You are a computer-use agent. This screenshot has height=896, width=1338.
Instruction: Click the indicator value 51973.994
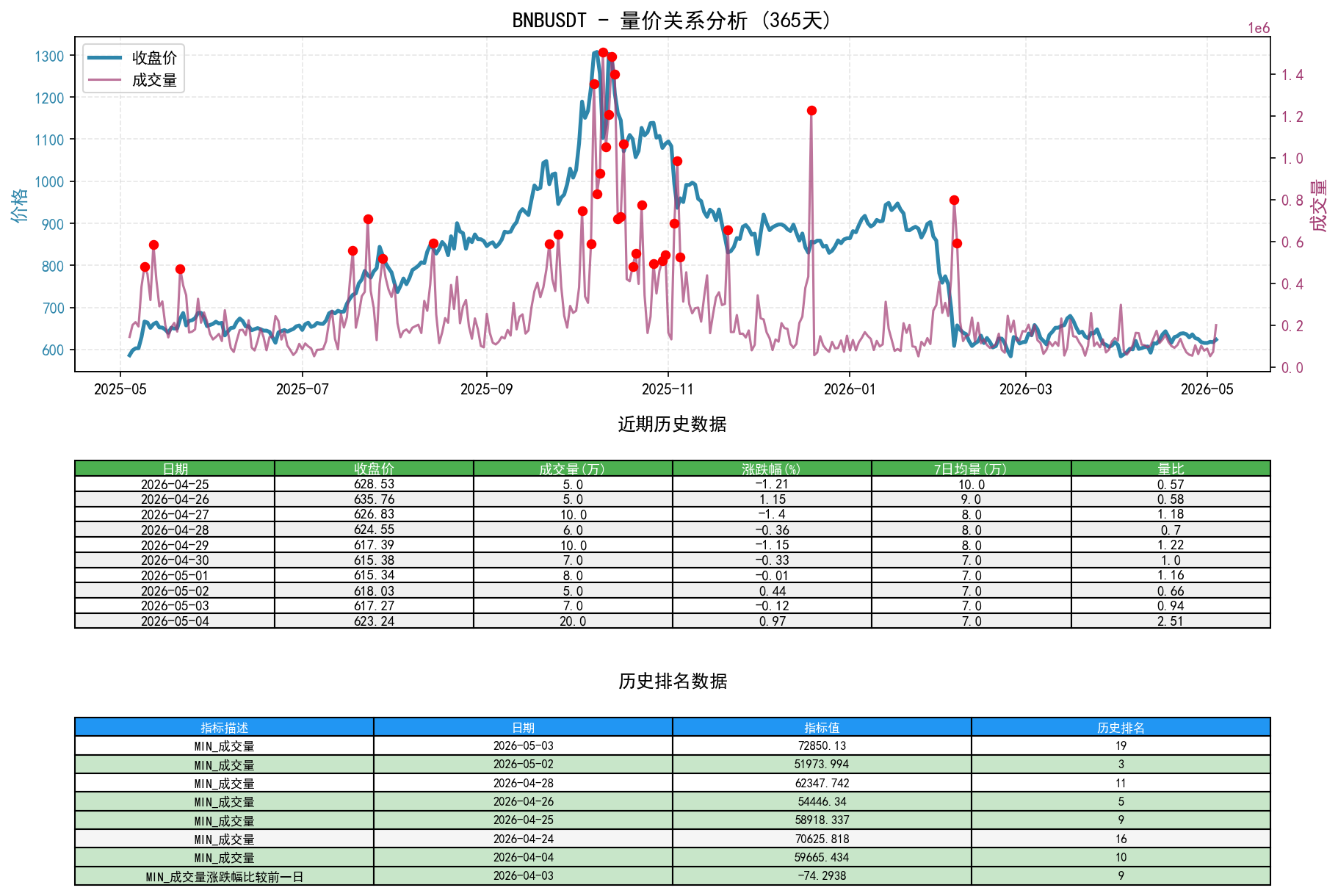coord(822,765)
